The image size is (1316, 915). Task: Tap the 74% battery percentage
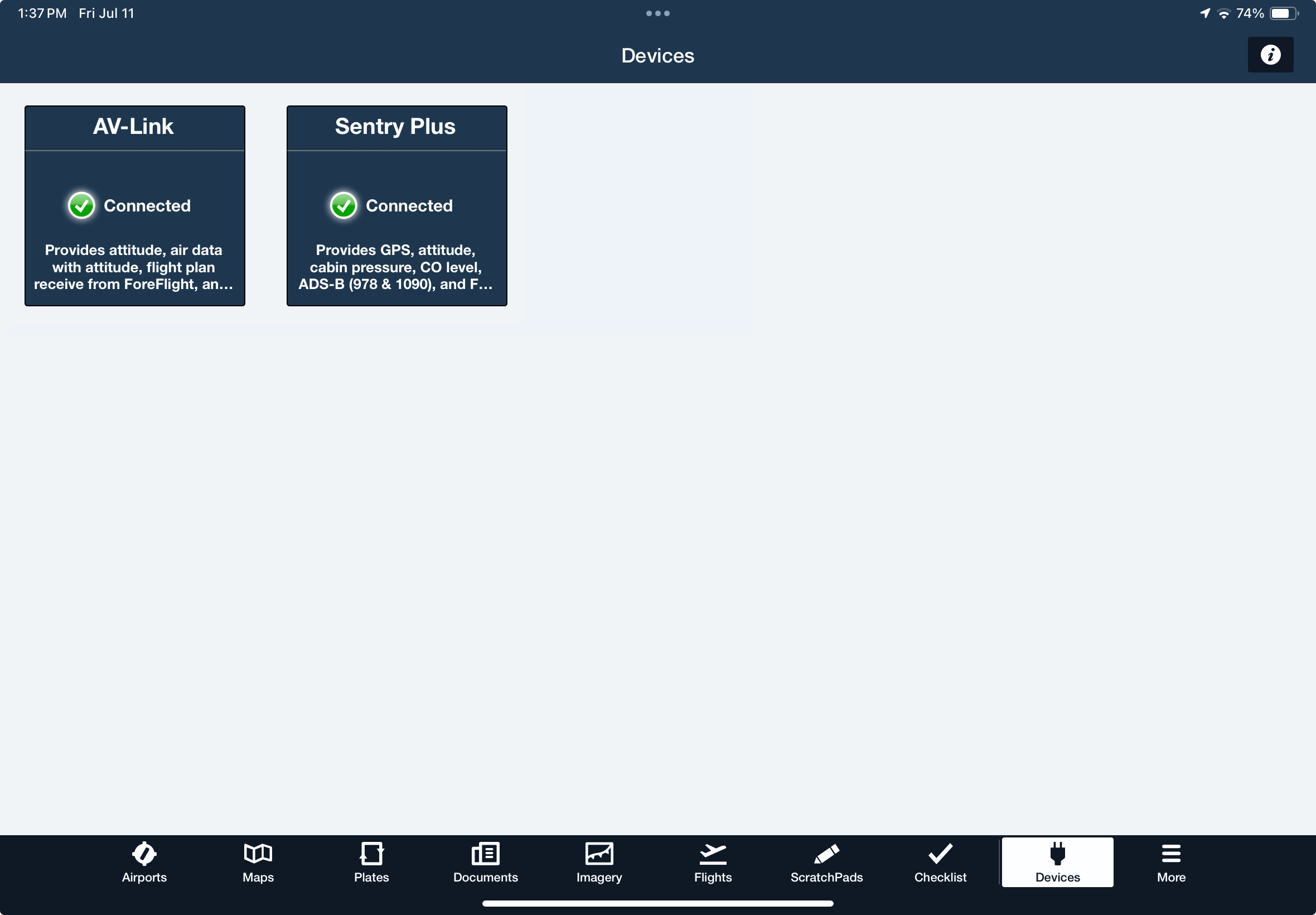coord(1250,13)
